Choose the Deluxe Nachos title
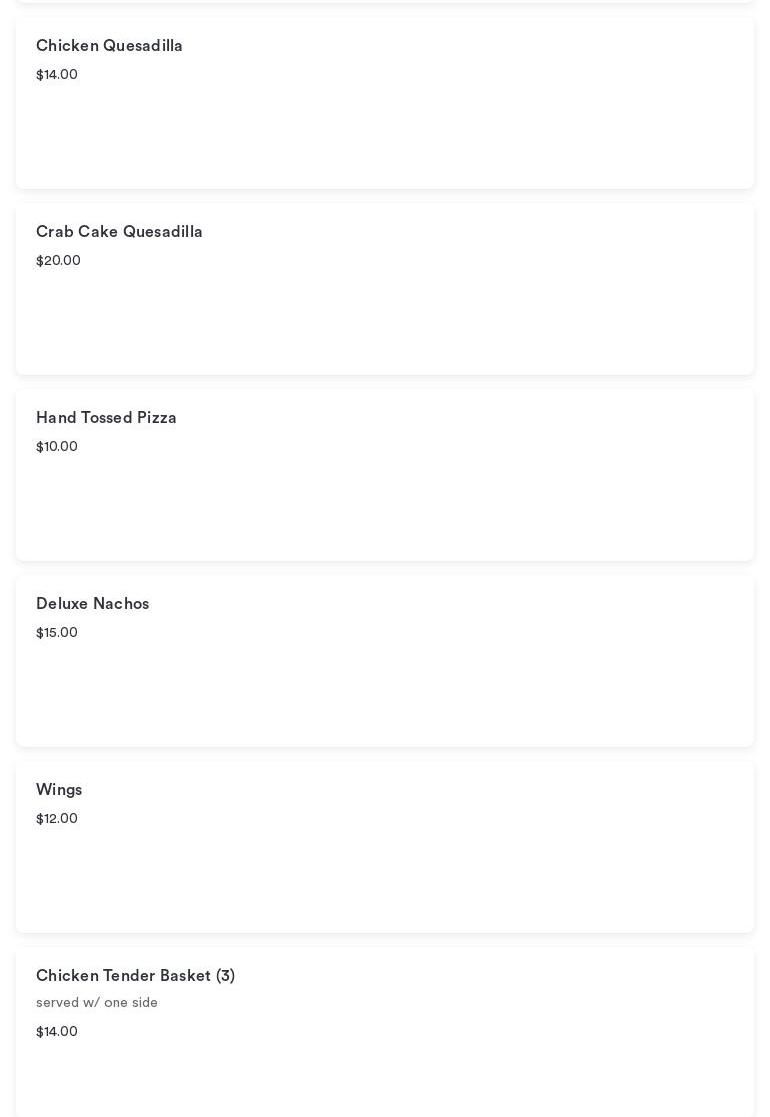Screen dimensions: 770x1117 [x=92, y=604]
